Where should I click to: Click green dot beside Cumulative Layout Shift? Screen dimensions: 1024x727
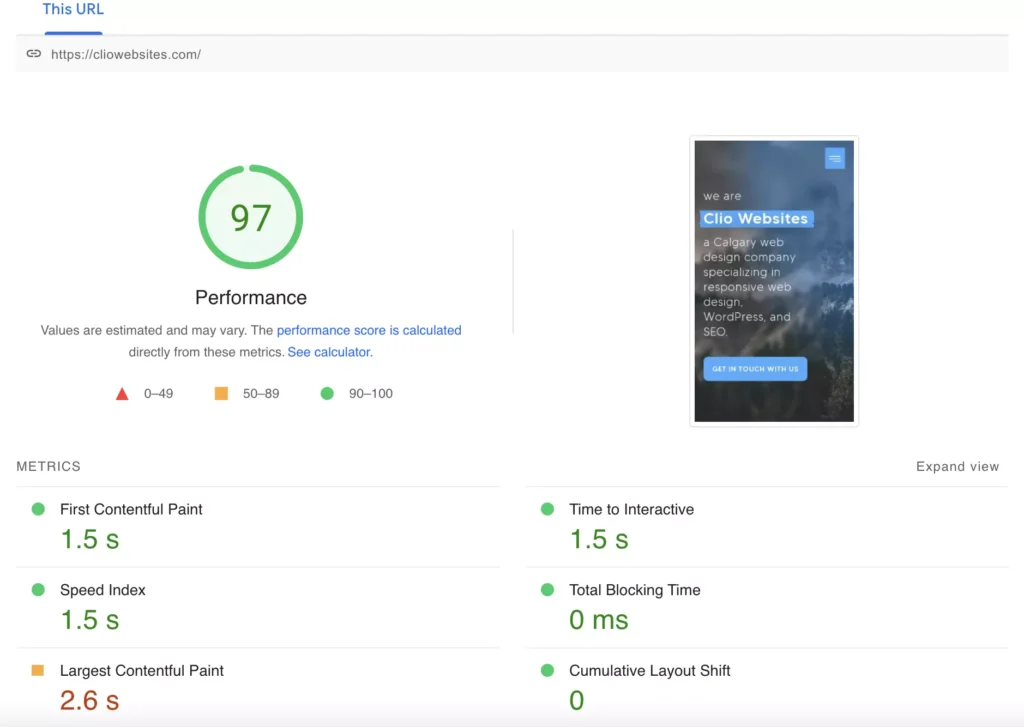[x=547, y=670]
